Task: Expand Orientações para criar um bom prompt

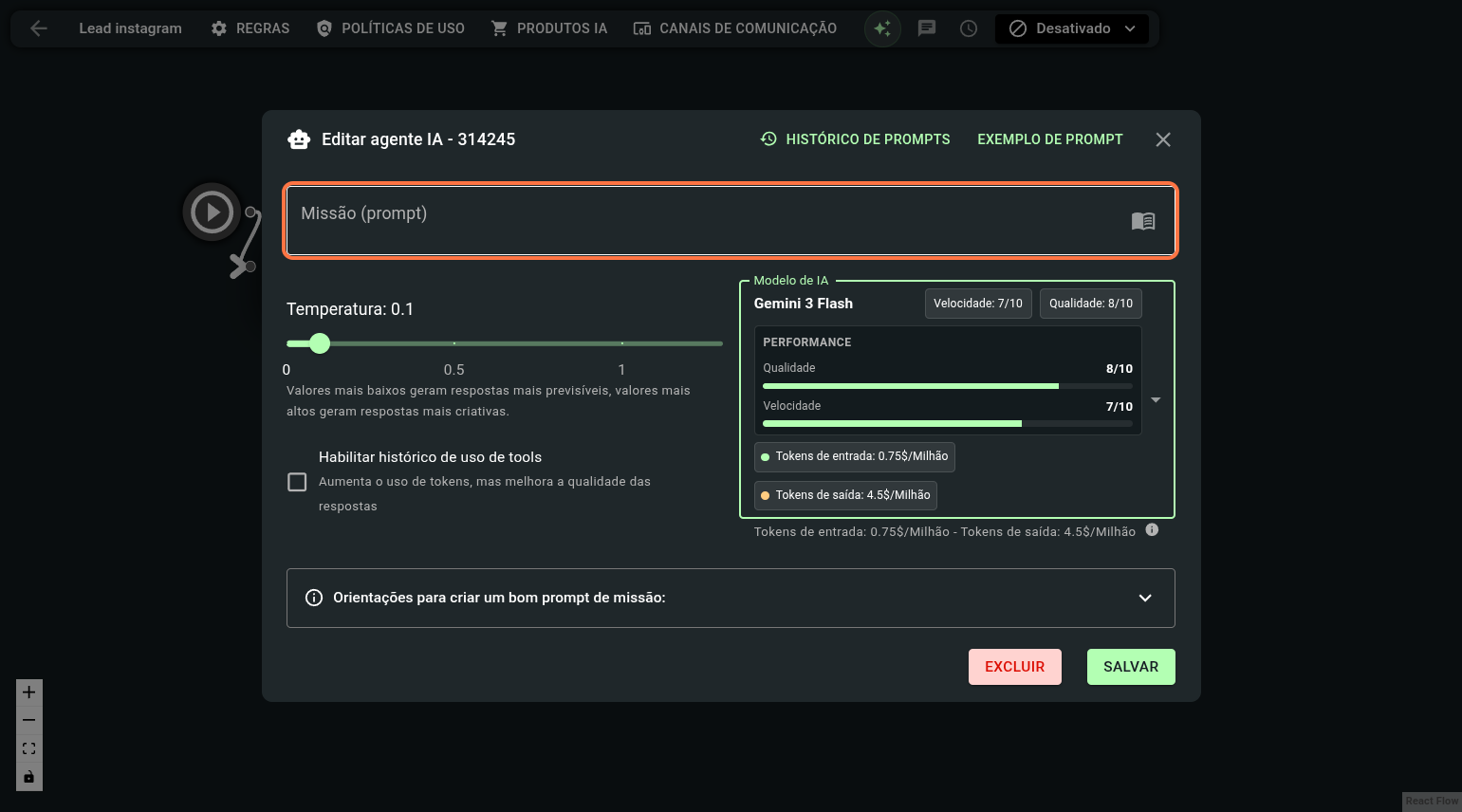Action: 1145,598
